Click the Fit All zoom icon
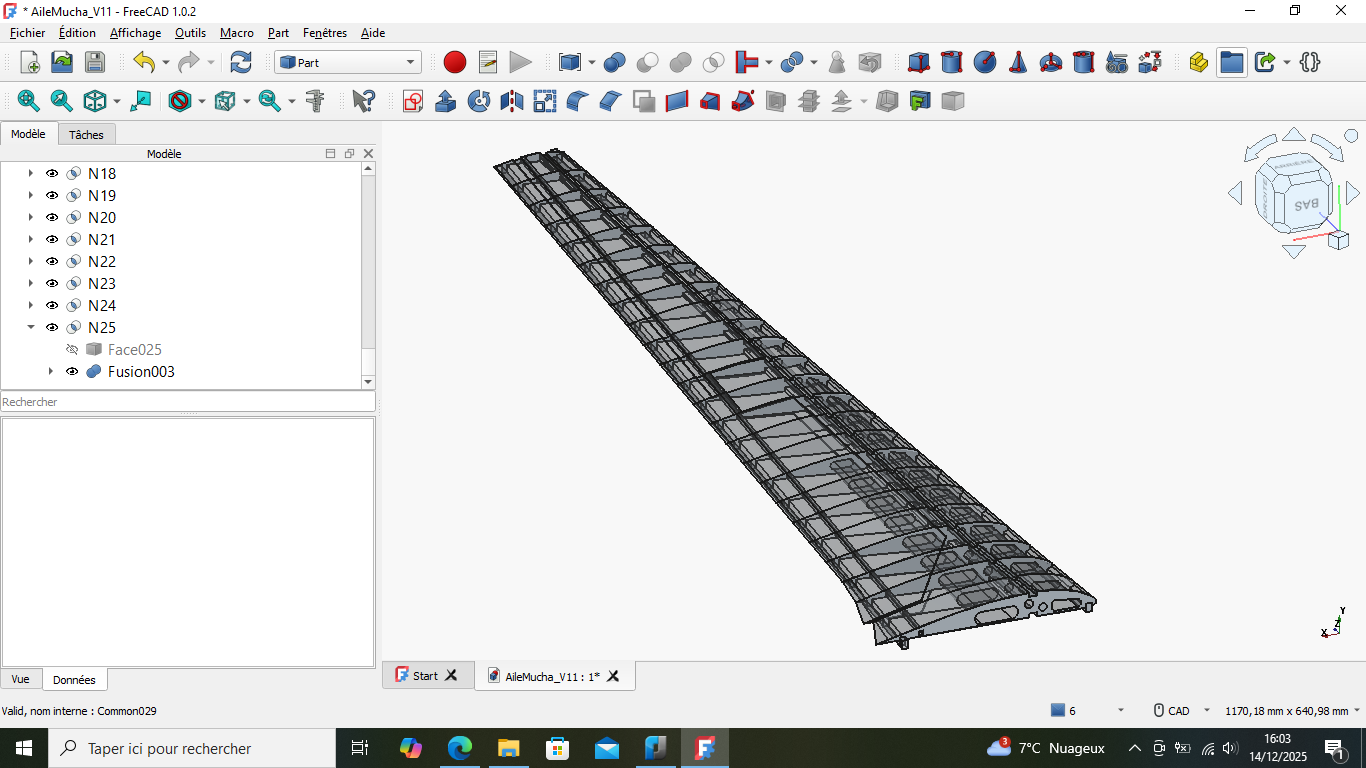 coord(29,101)
